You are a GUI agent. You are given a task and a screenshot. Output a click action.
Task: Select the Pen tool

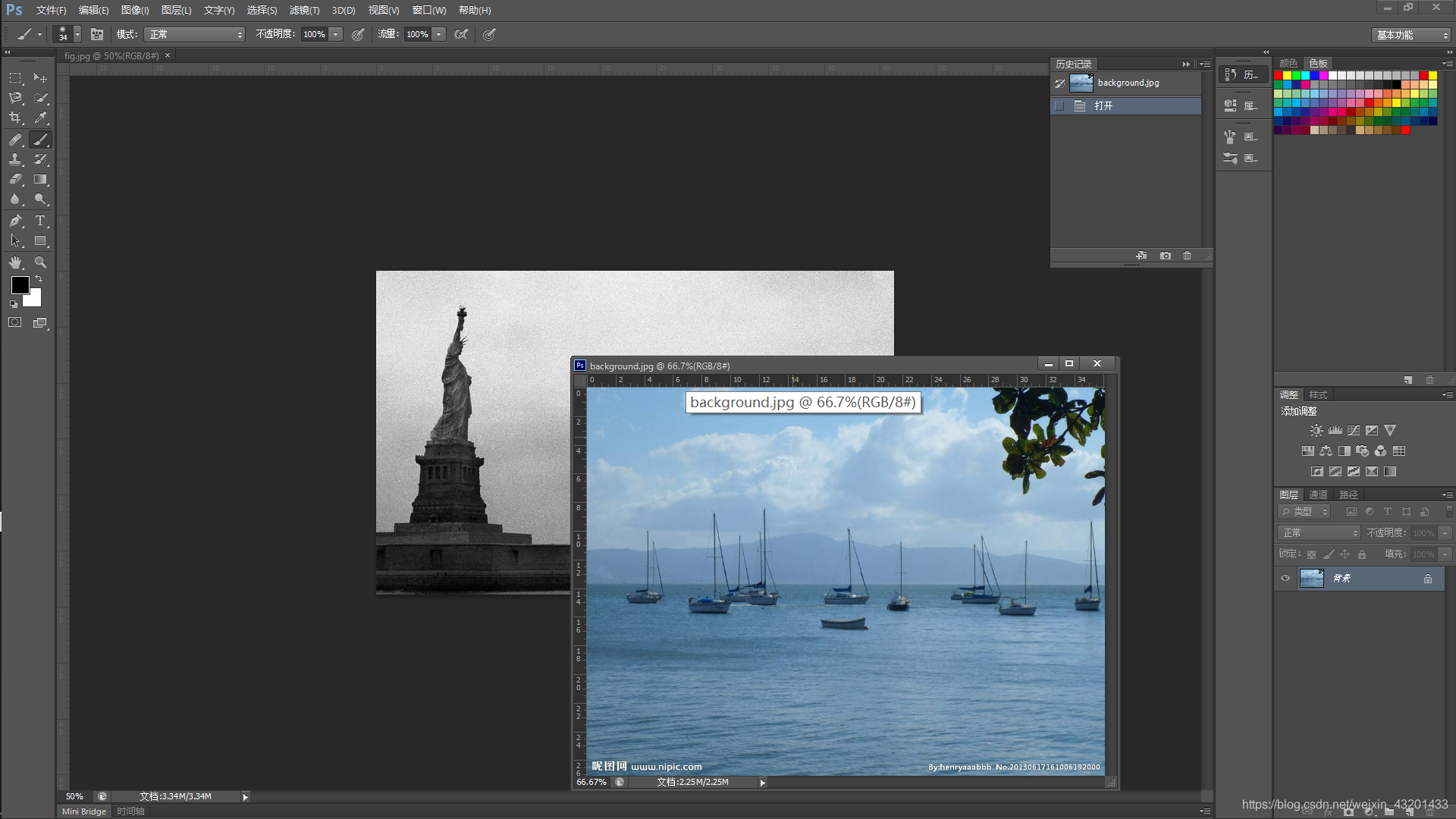pos(15,221)
